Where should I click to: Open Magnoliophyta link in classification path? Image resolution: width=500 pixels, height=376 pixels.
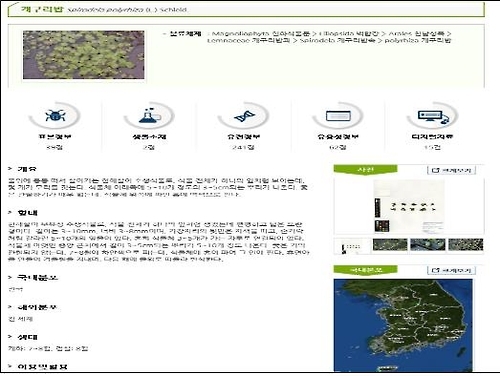[x=261, y=33]
